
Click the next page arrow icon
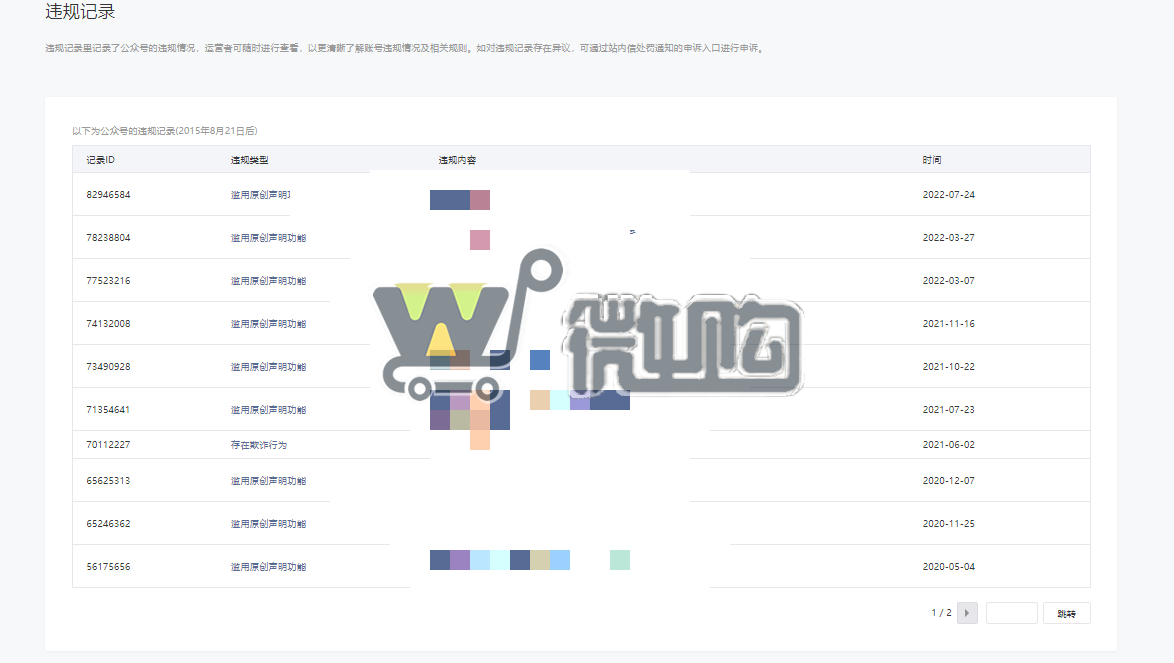[966, 612]
